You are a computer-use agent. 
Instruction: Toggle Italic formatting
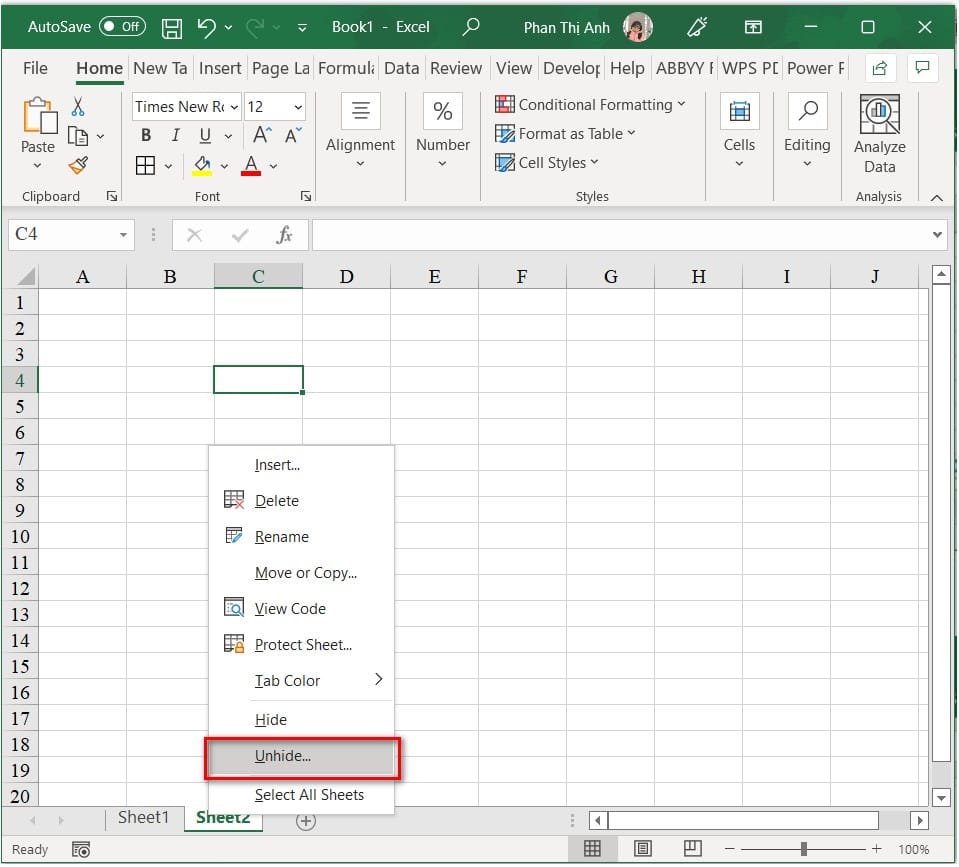(176, 135)
